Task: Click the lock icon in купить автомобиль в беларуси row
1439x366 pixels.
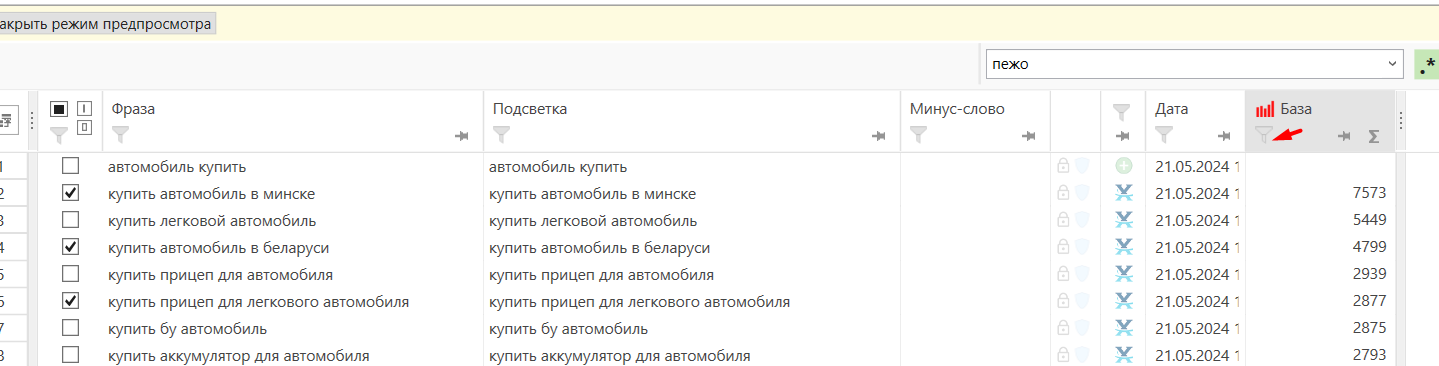Action: 1064,247
